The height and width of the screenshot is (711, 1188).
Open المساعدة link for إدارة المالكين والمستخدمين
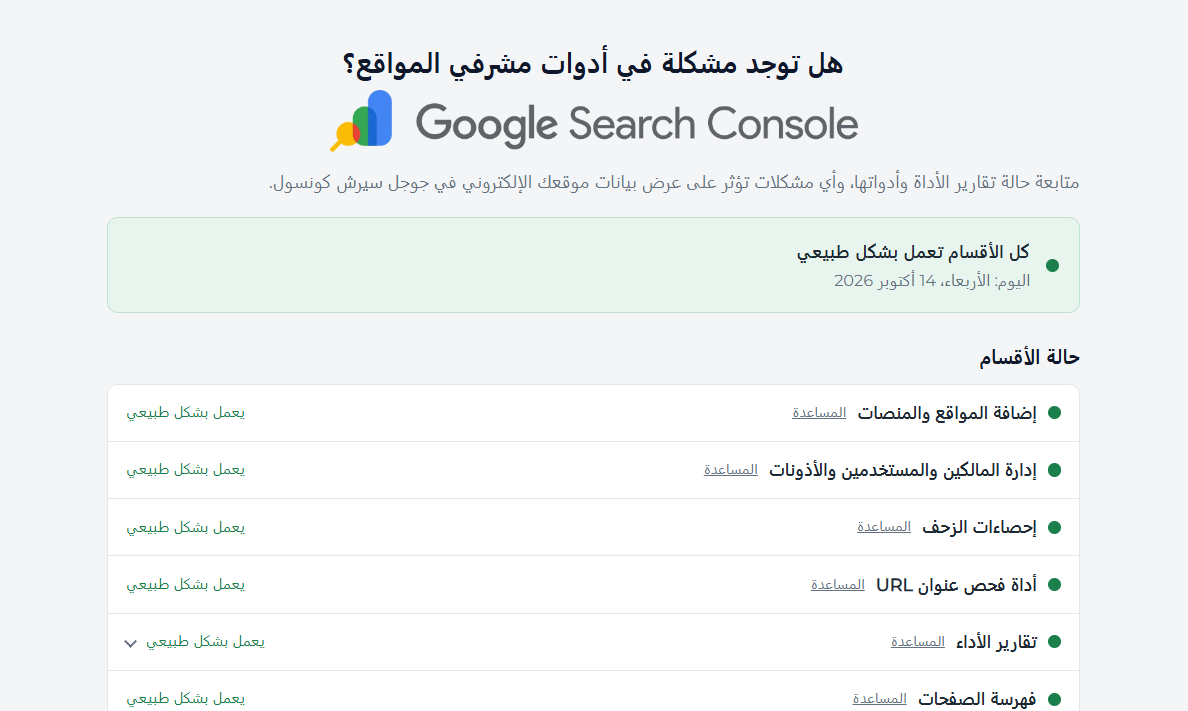tap(730, 470)
